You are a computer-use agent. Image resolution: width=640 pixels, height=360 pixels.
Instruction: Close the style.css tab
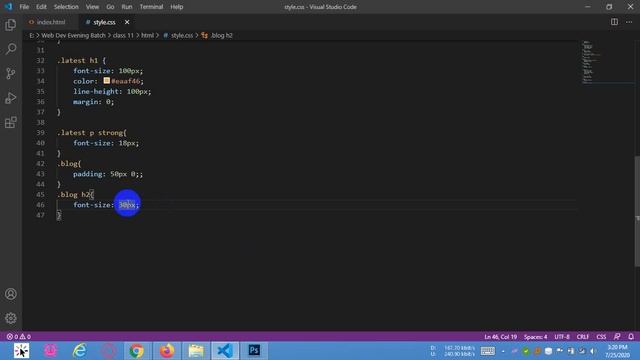[x=127, y=22]
